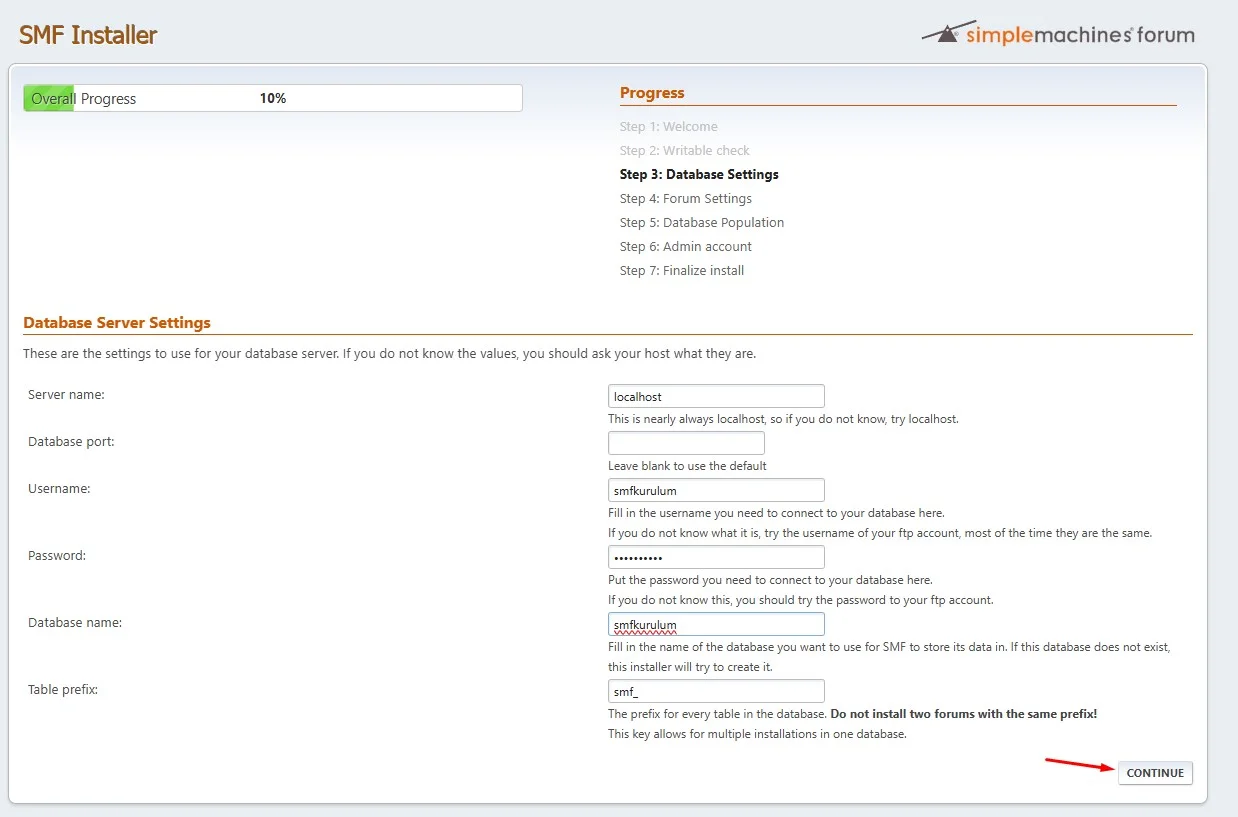Image resolution: width=1238 pixels, height=817 pixels.
Task: Click the Progress heading
Action: pyautogui.click(x=652, y=93)
